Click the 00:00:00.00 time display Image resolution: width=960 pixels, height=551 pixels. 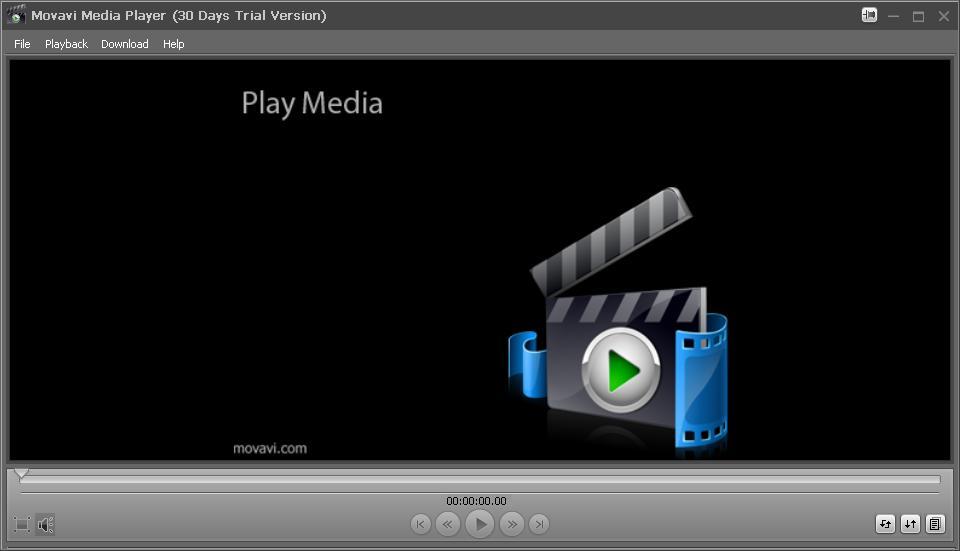(x=476, y=501)
